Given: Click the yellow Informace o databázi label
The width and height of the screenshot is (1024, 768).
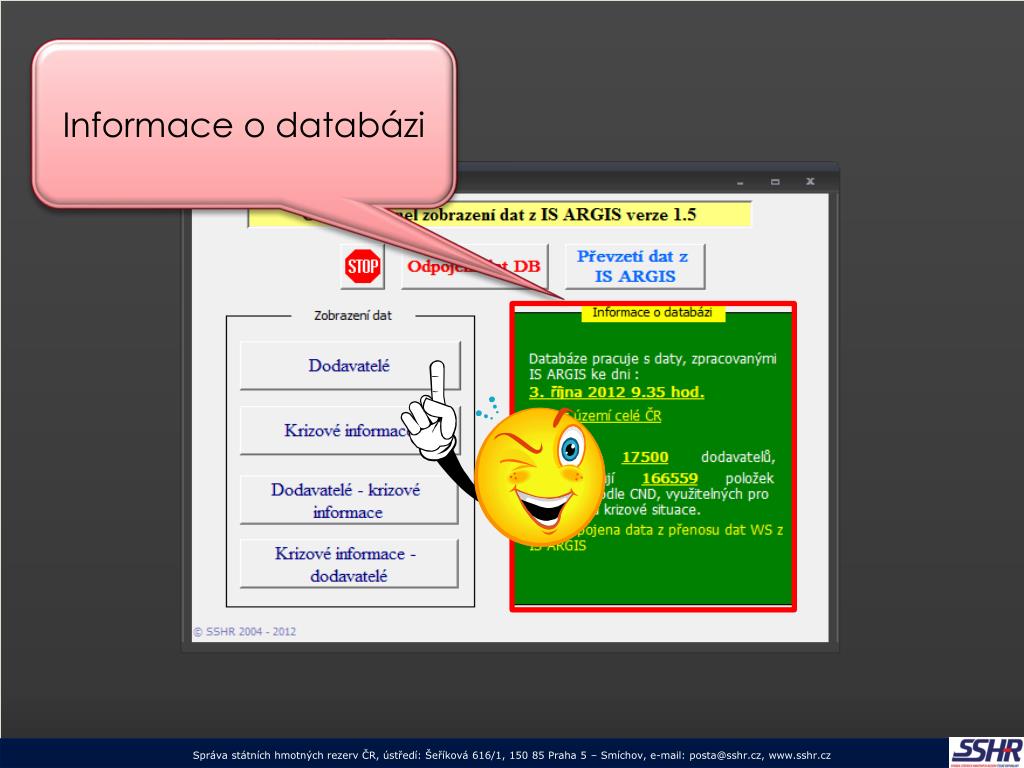Looking at the screenshot, I should coord(652,313).
